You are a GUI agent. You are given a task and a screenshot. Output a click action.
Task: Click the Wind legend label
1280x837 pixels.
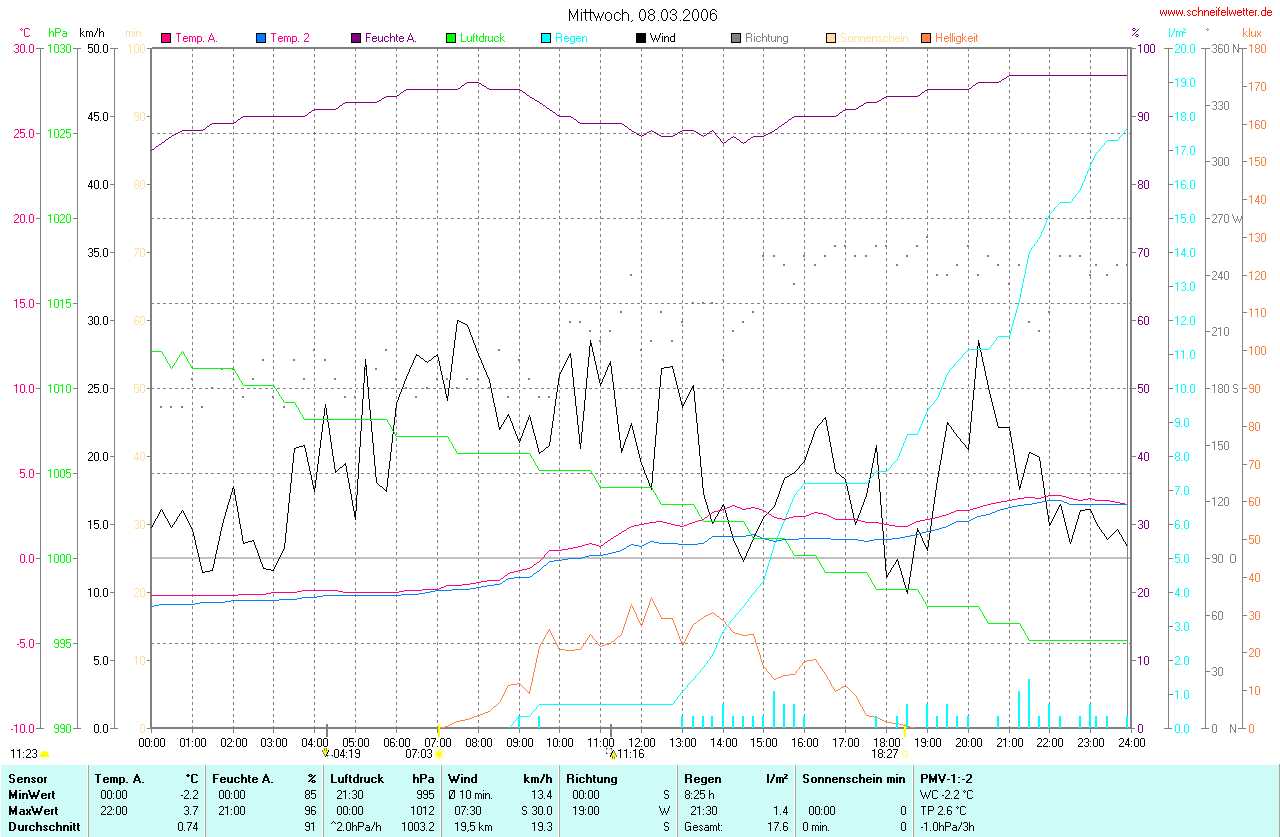click(x=663, y=38)
